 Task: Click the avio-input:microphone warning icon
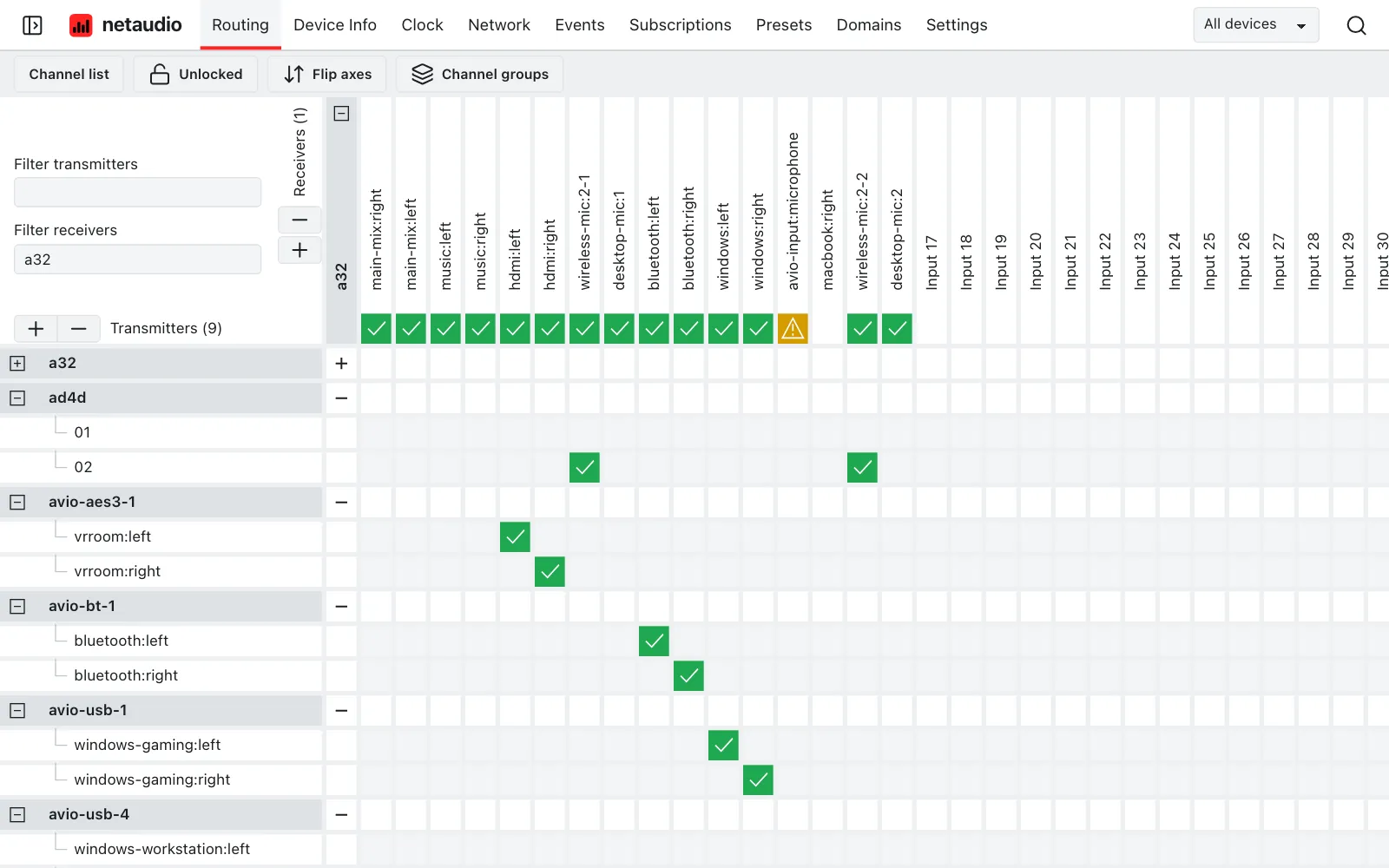(793, 329)
